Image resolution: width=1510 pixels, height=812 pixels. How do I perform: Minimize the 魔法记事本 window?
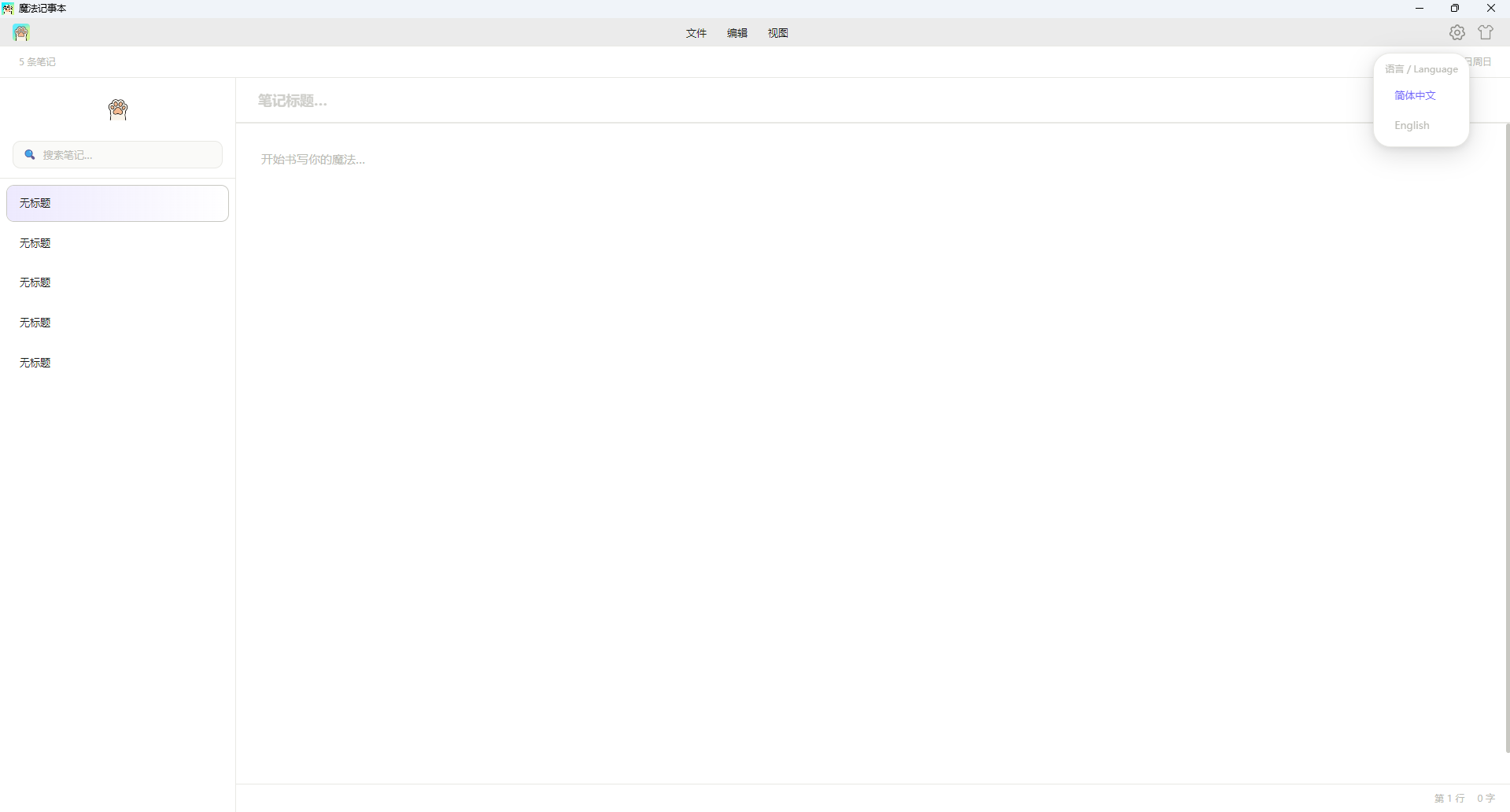pos(1420,9)
